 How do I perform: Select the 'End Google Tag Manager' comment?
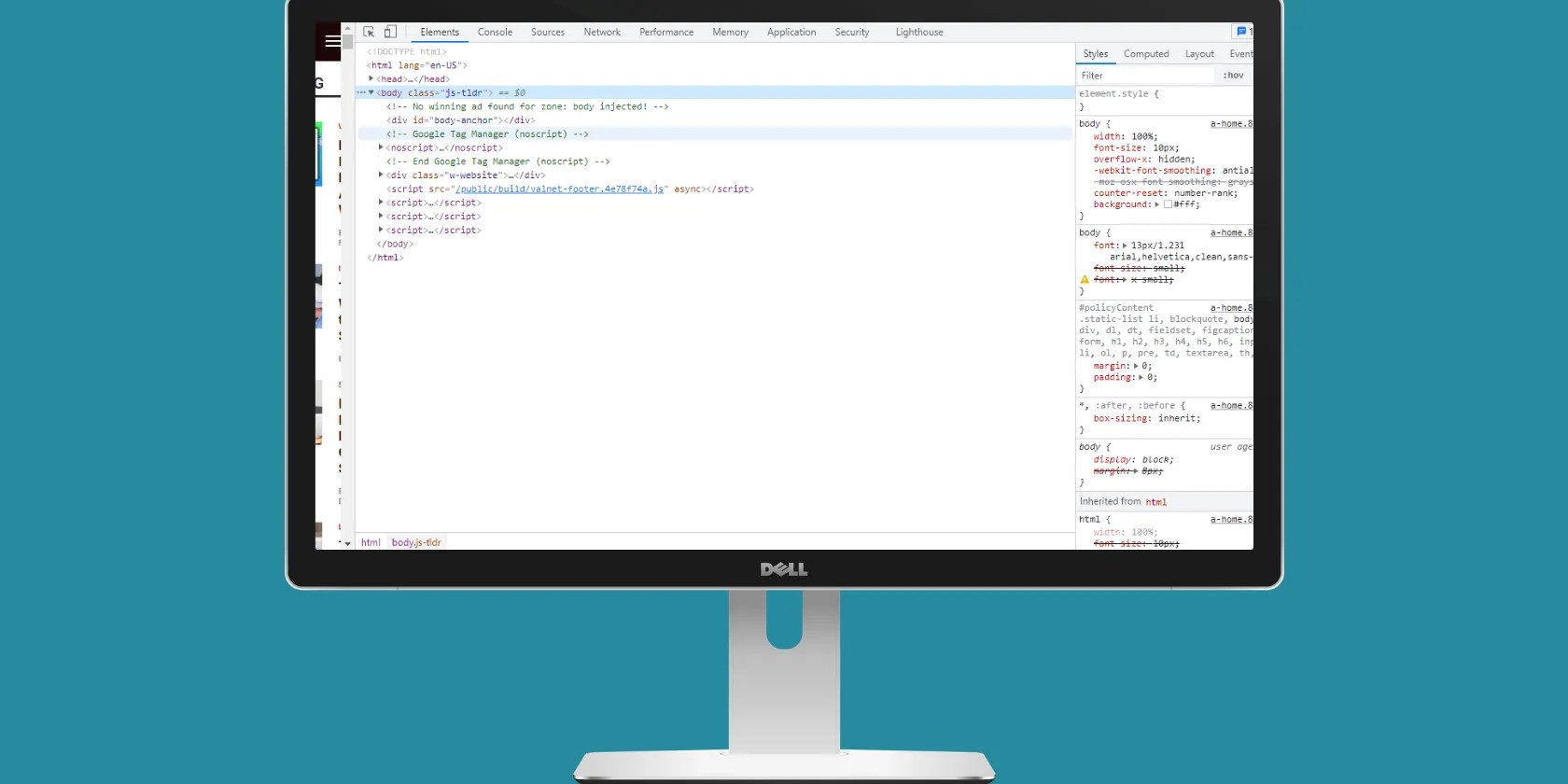[x=498, y=161]
